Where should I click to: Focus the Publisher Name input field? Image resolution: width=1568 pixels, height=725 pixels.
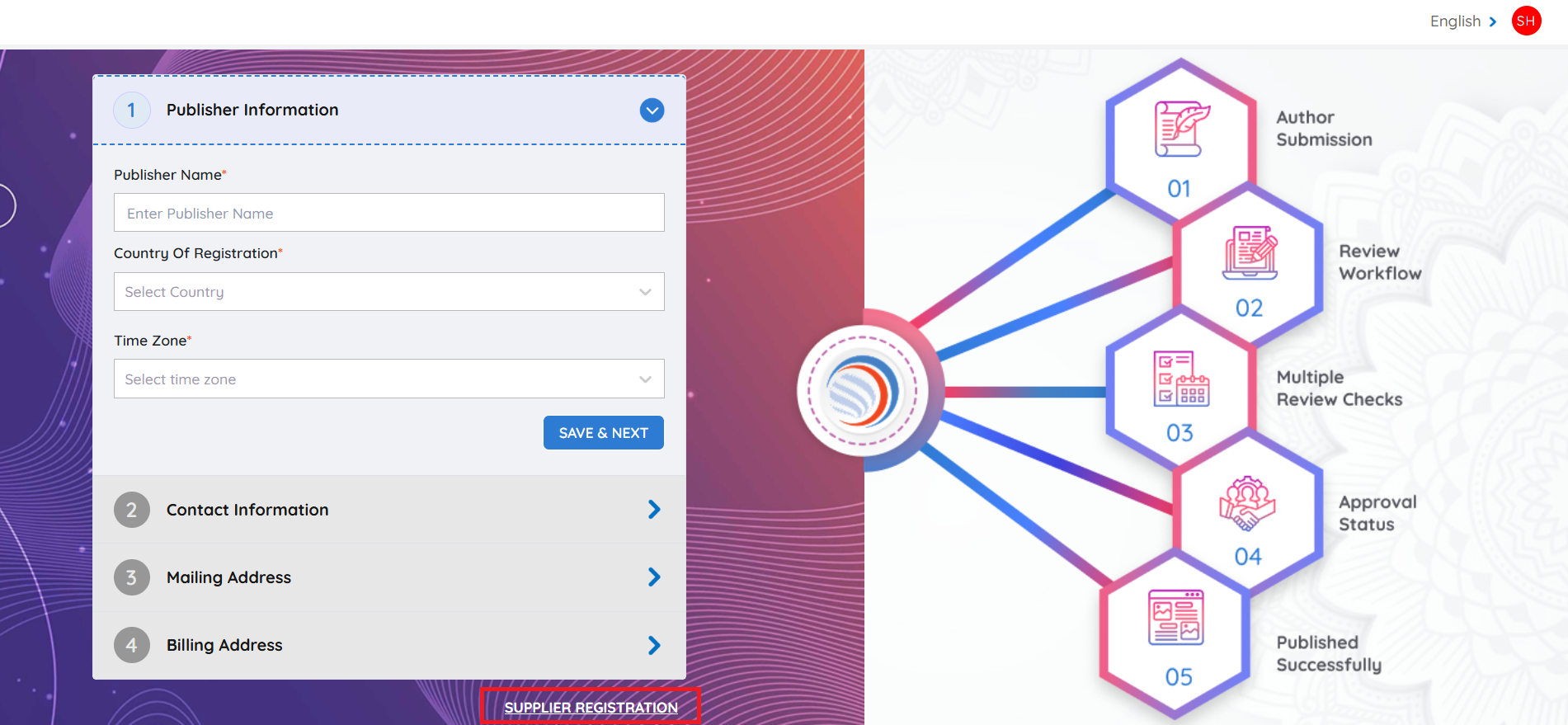(388, 213)
